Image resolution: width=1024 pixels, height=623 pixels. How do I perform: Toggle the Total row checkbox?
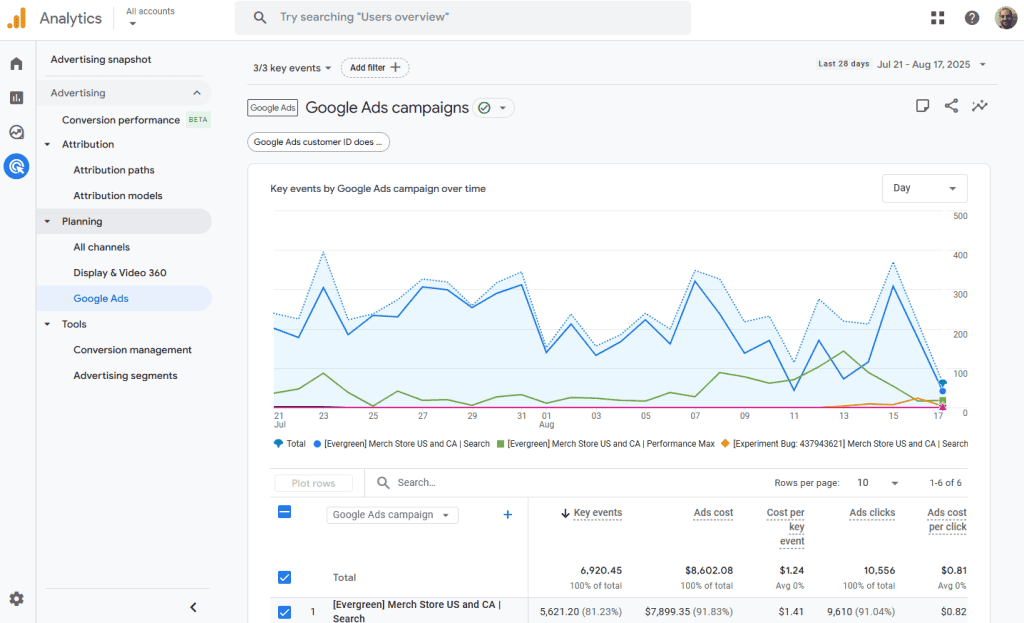click(x=284, y=577)
